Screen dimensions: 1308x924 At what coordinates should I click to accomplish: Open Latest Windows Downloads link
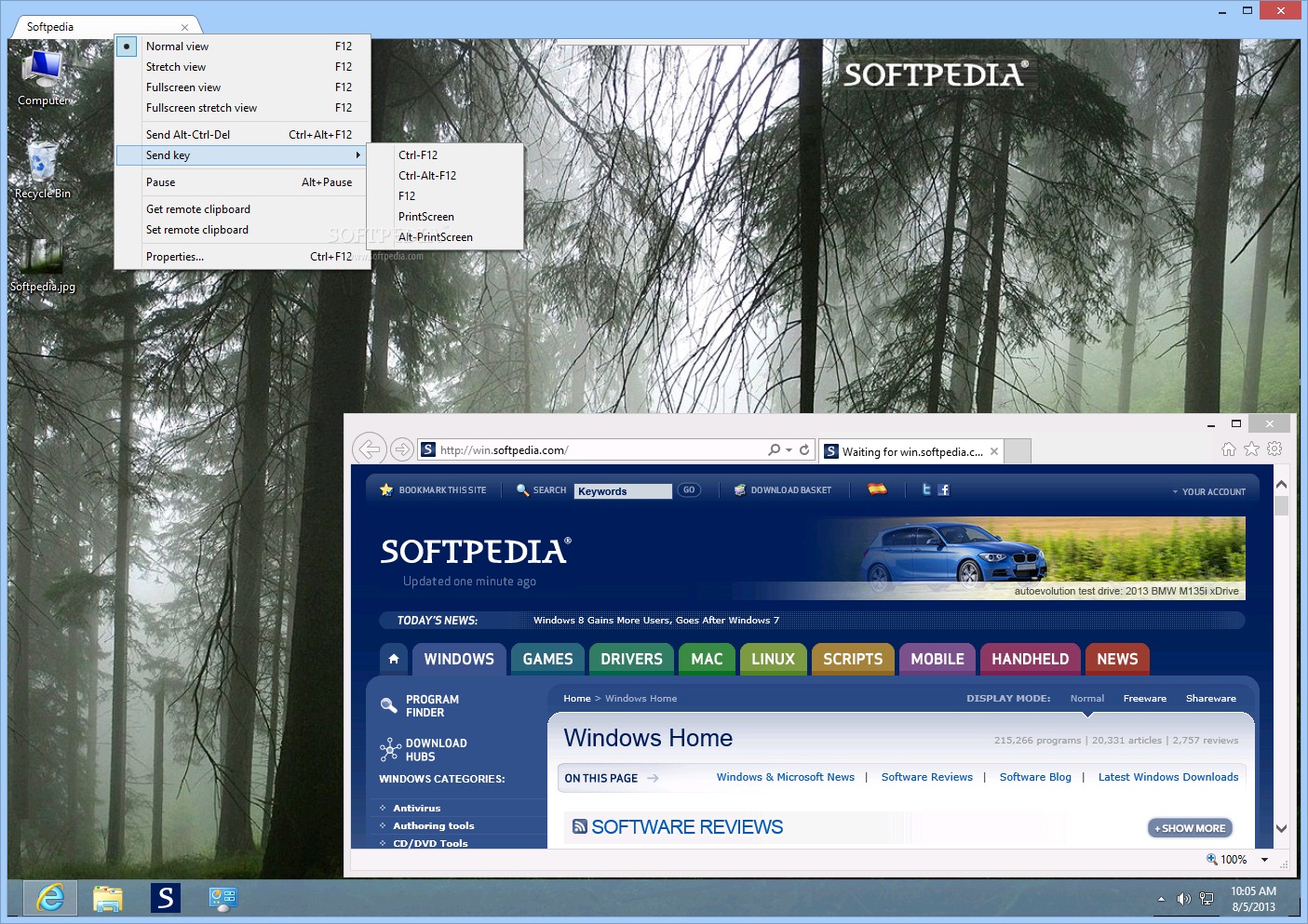[1168, 777]
